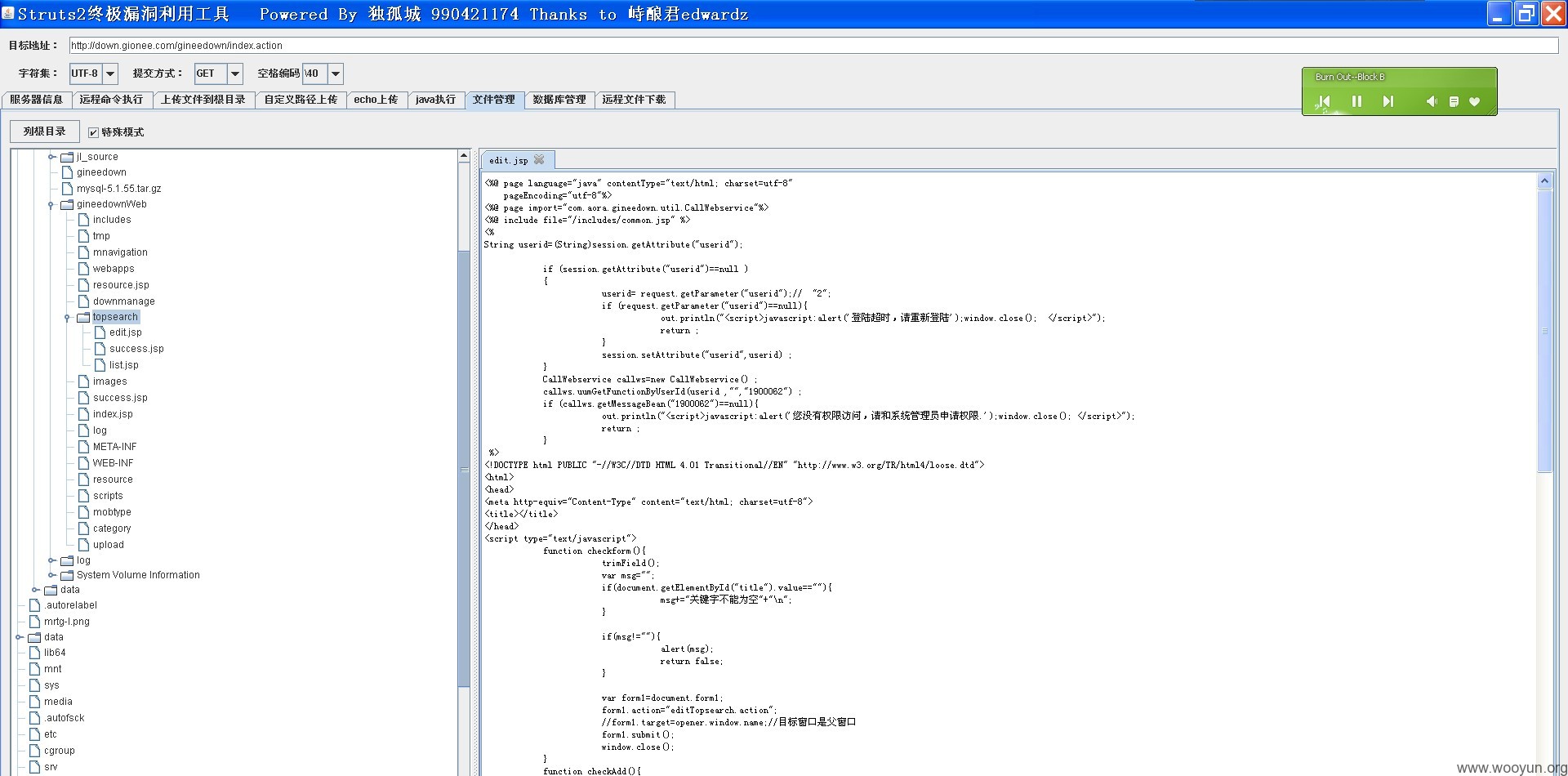Select the mnavigation tree item
The image size is (1568, 776).
coord(120,252)
